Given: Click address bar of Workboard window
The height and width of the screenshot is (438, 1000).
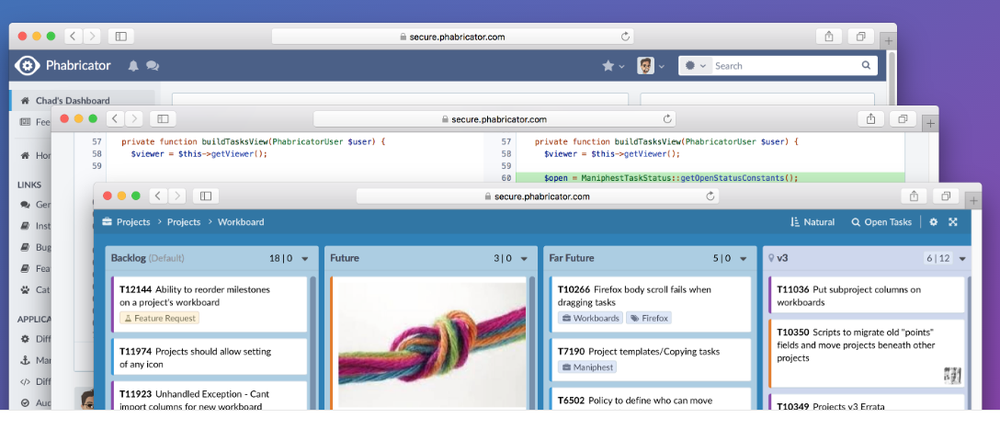Looking at the screenshot, I should point(538,196).
